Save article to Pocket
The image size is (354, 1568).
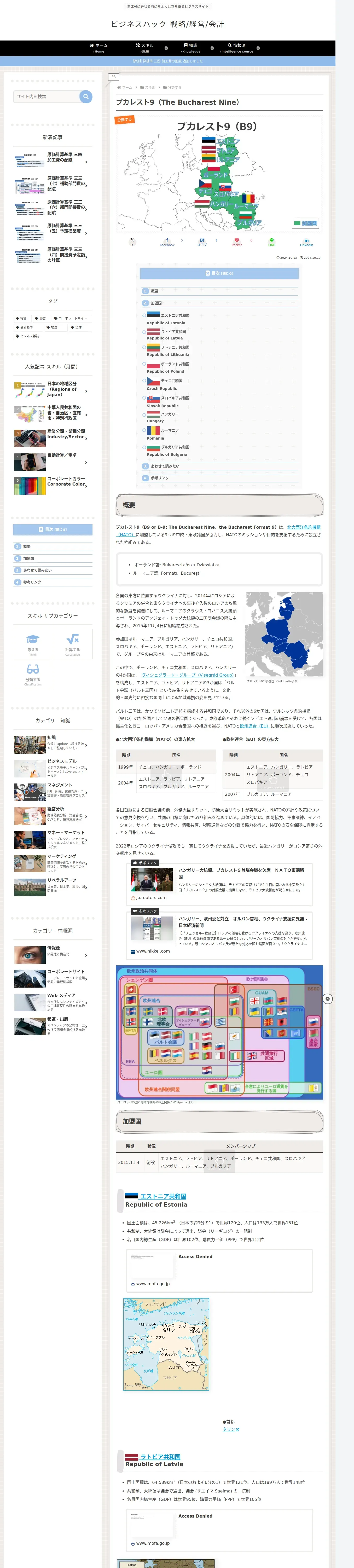pos(237,242)
